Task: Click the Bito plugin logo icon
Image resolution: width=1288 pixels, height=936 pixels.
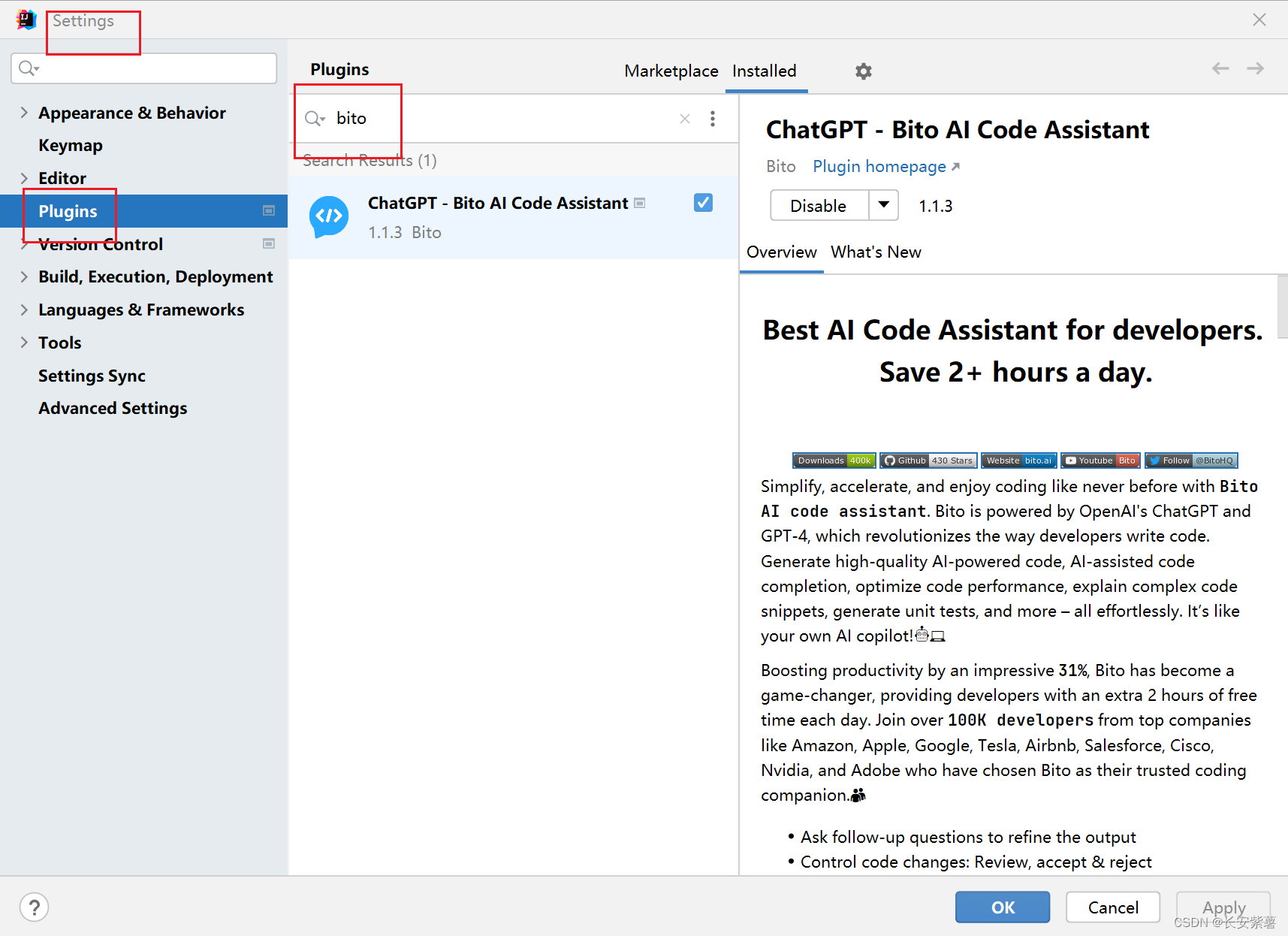Action: [x=329, y=217]
